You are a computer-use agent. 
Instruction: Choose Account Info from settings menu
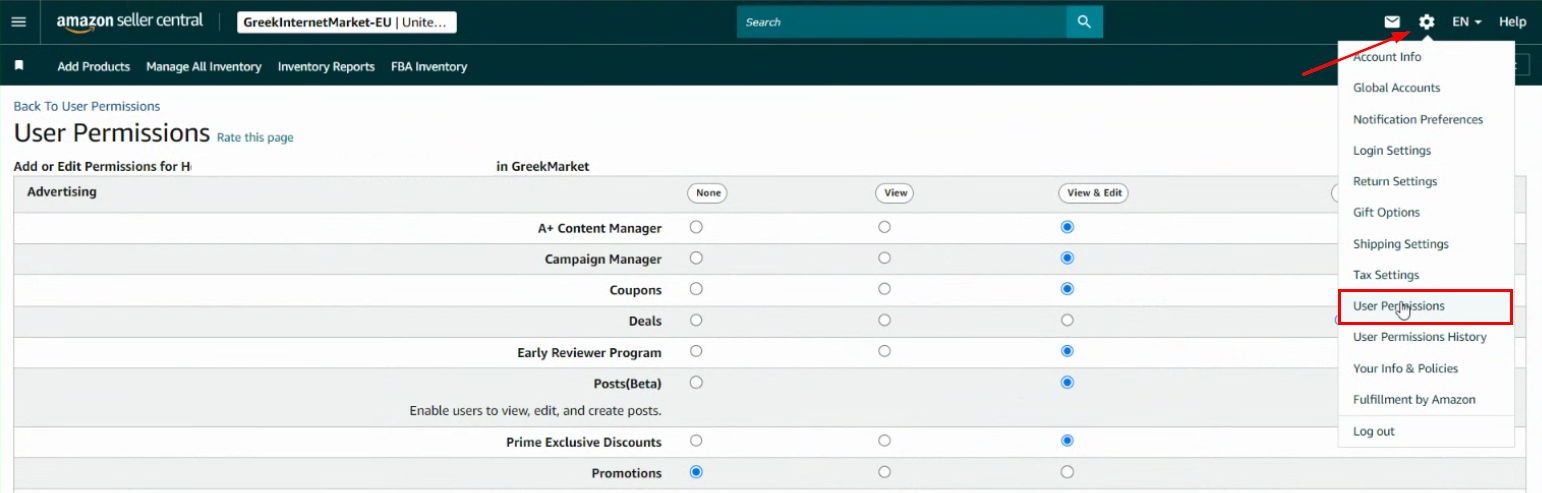click(1386, 57)
